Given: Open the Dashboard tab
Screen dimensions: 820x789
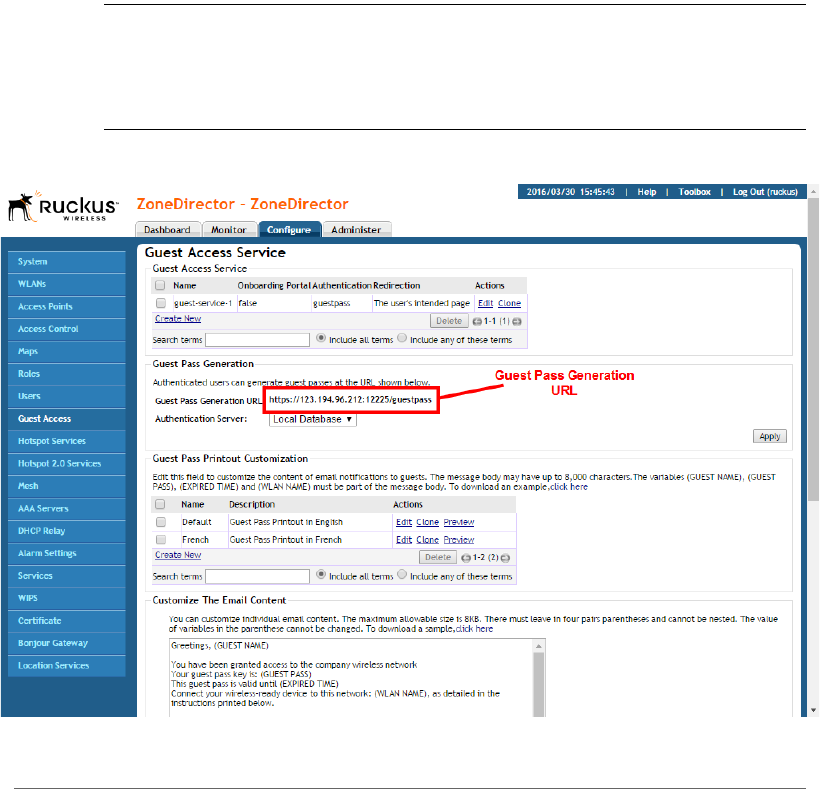Looking at the screenshot, I should click(x=167, y=230).
